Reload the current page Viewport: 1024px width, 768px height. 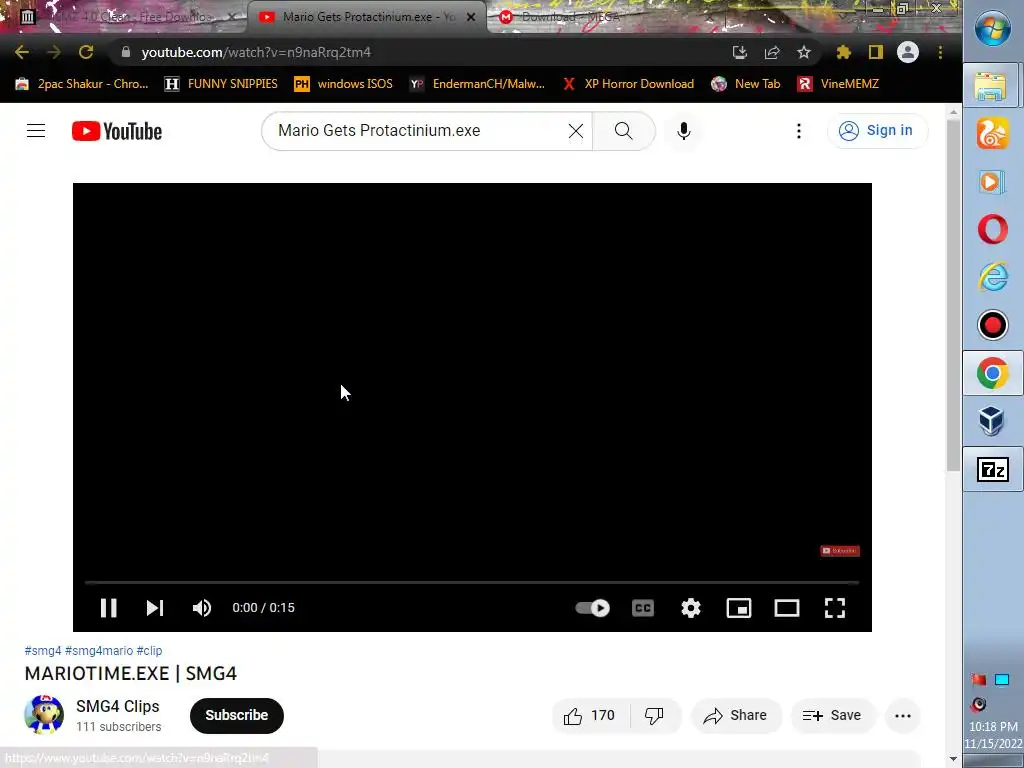(x=86, y=52)
